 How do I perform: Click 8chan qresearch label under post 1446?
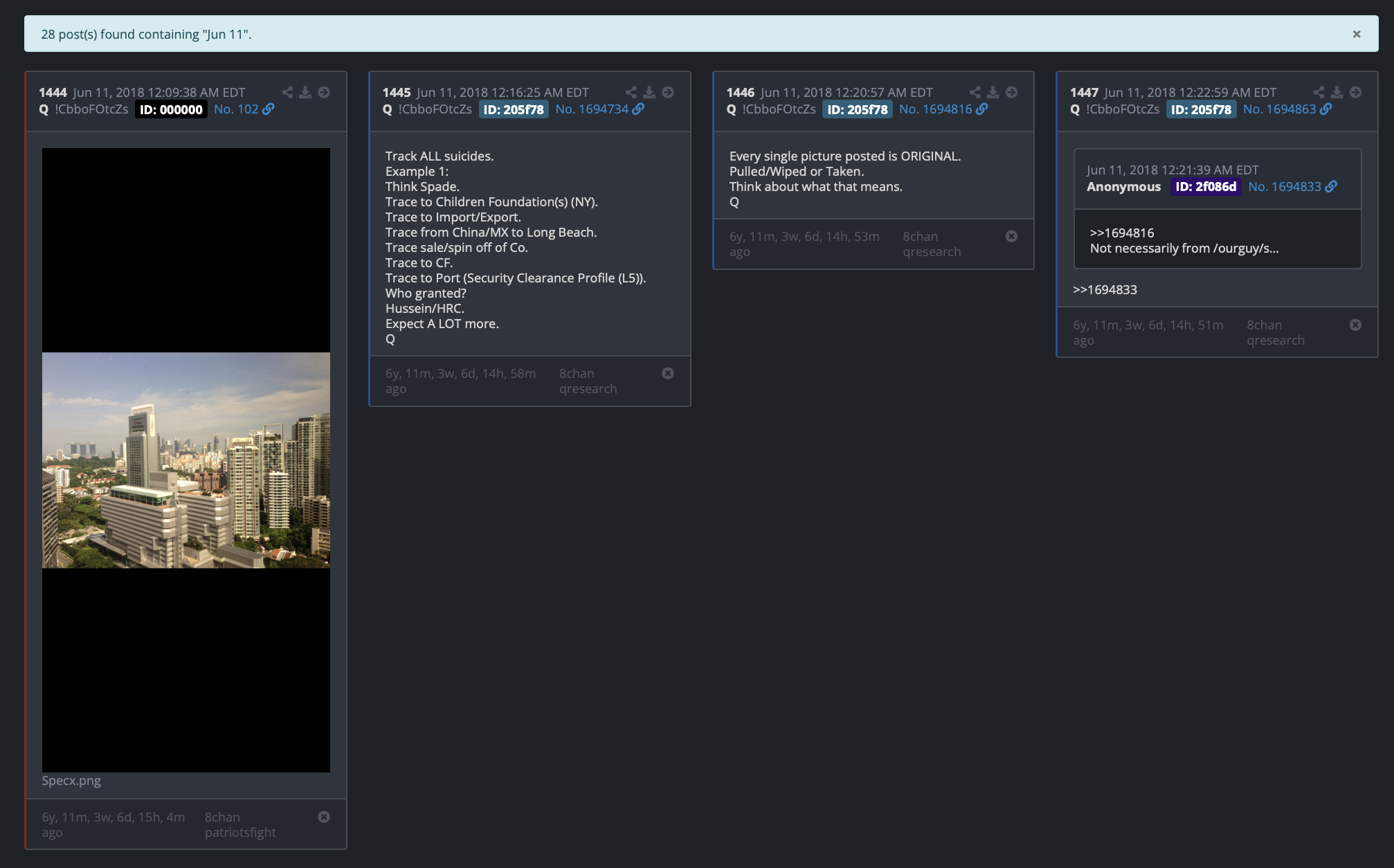932,244
